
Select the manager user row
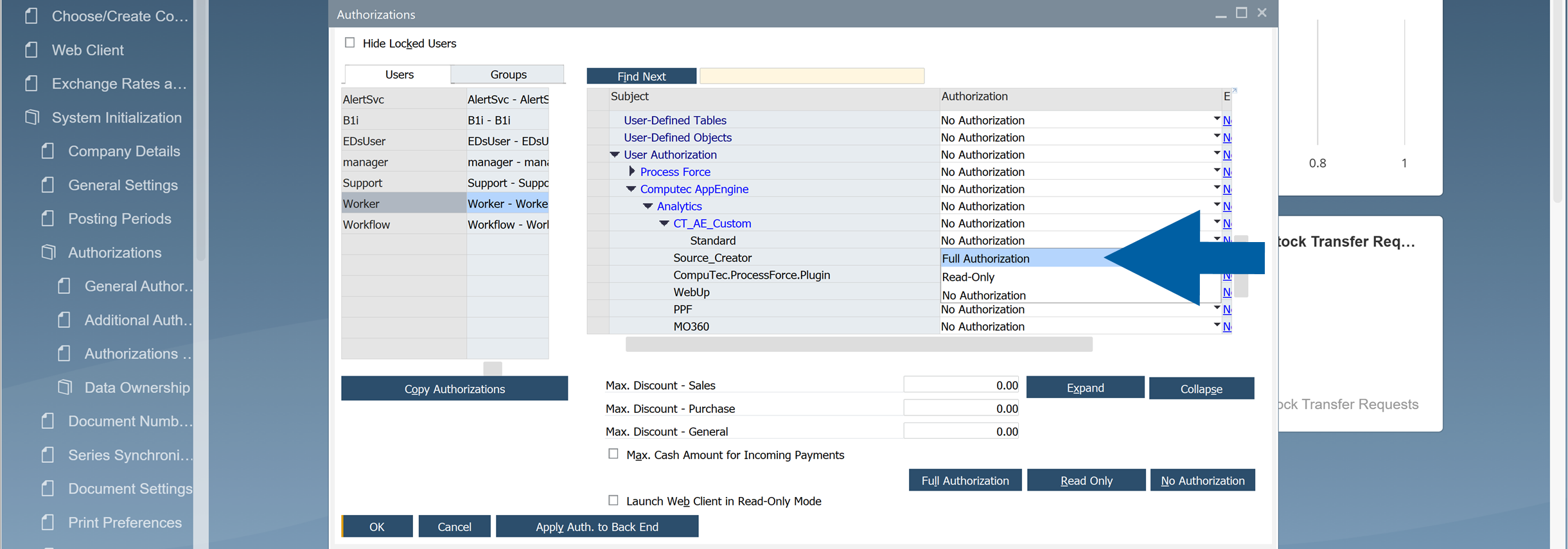[445, 162]
